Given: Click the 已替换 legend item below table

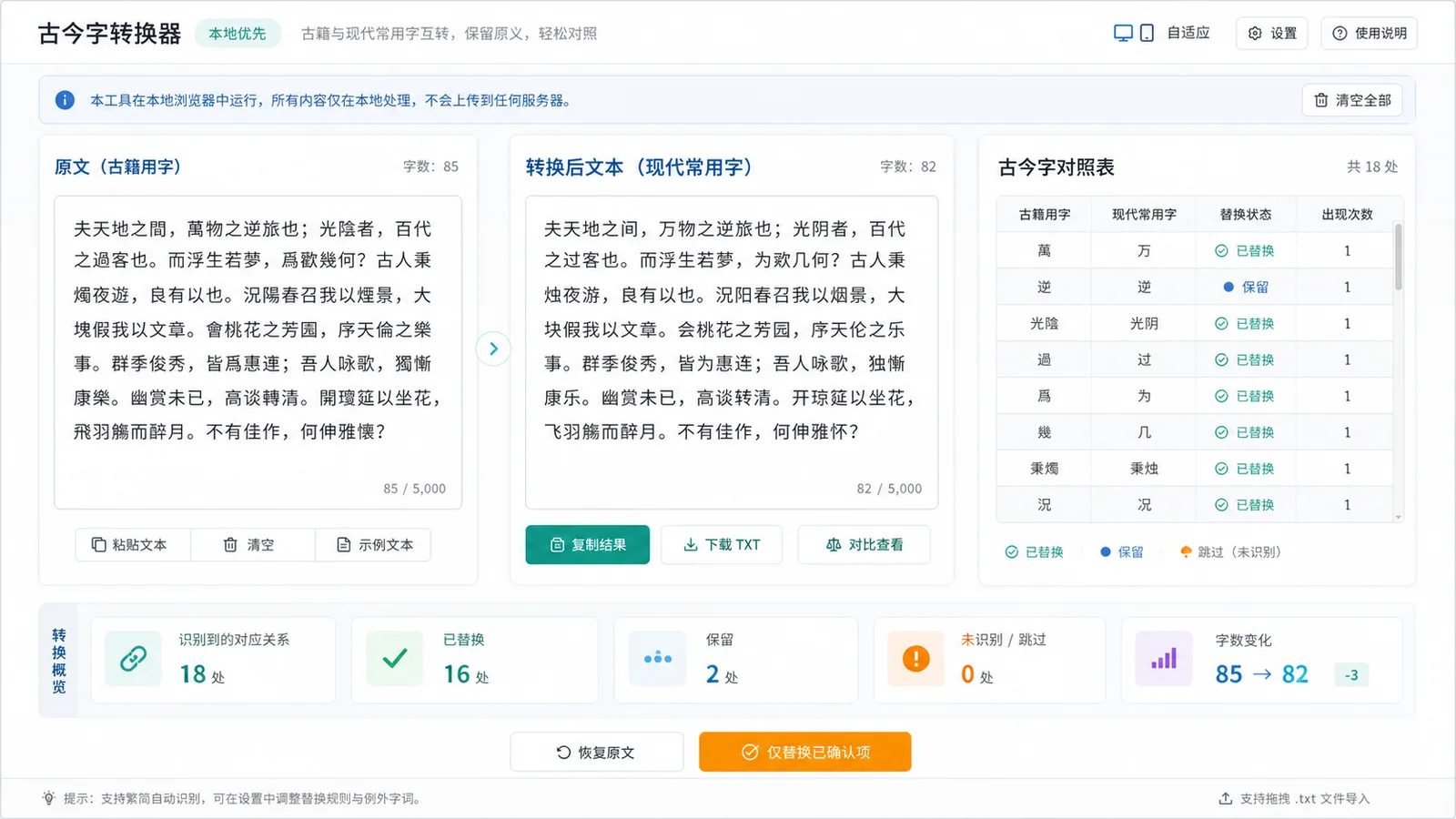Looking at the screenshot, I should (x=1034, y=551).
